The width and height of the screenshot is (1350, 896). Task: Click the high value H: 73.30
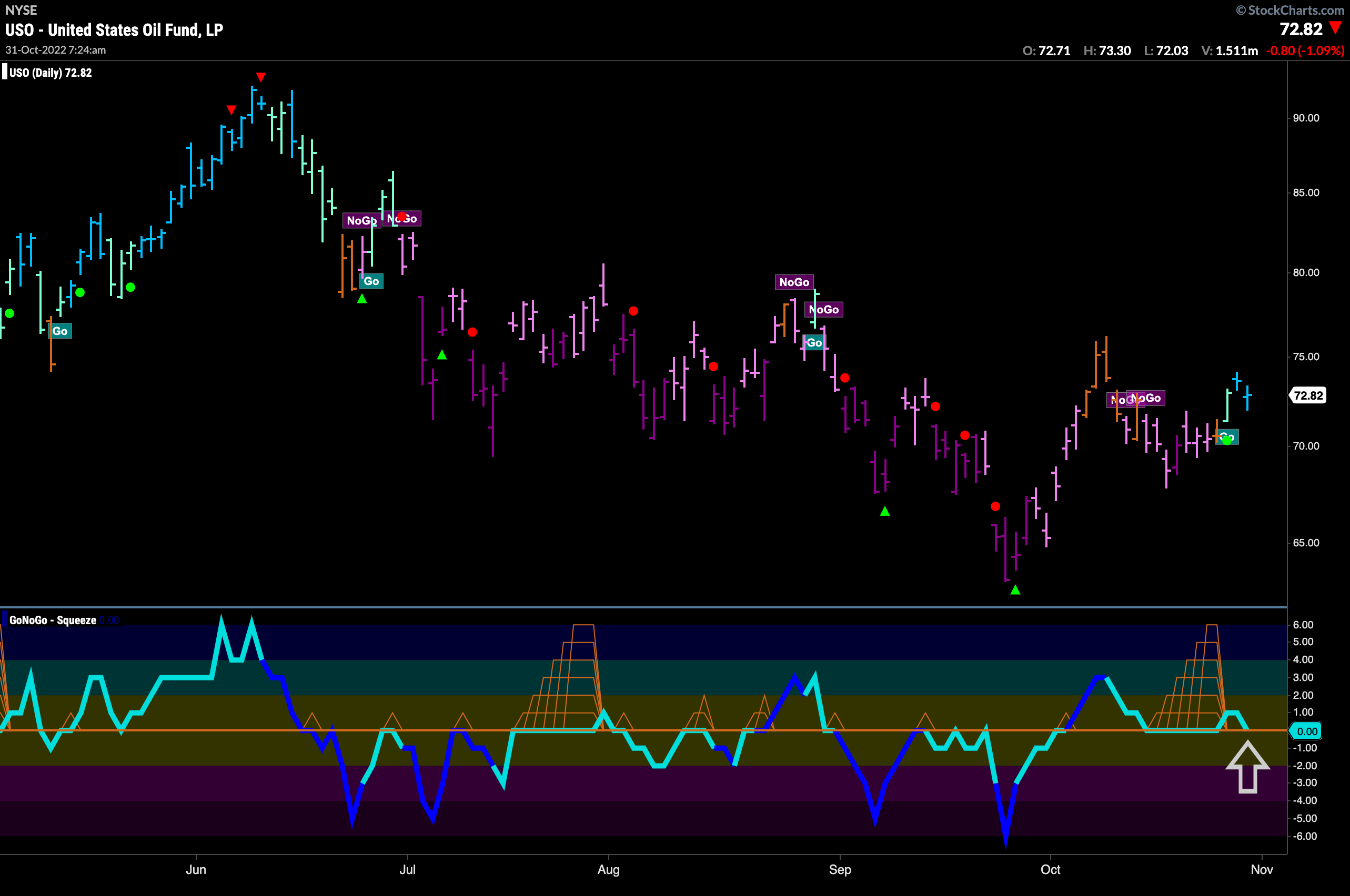tap(1107, 50)
